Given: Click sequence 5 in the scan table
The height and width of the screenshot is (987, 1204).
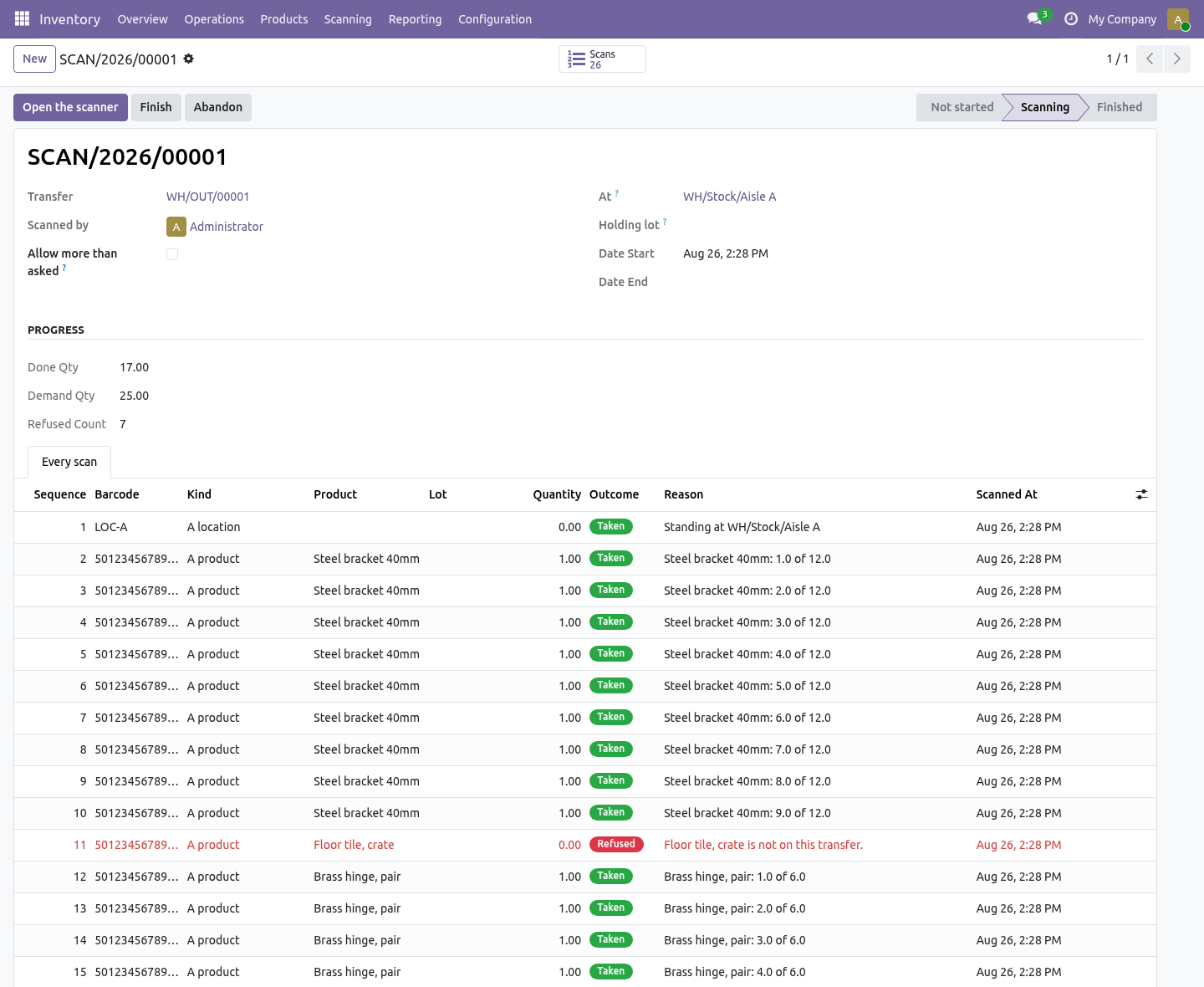Looking at the screenshot, I should (83, 654).
